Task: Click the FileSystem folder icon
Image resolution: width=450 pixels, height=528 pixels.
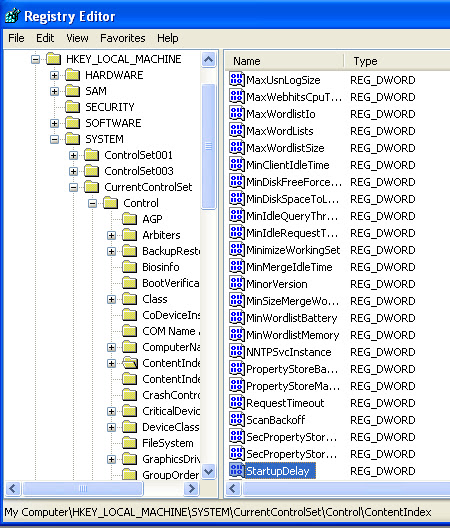Action: point(130,443)
